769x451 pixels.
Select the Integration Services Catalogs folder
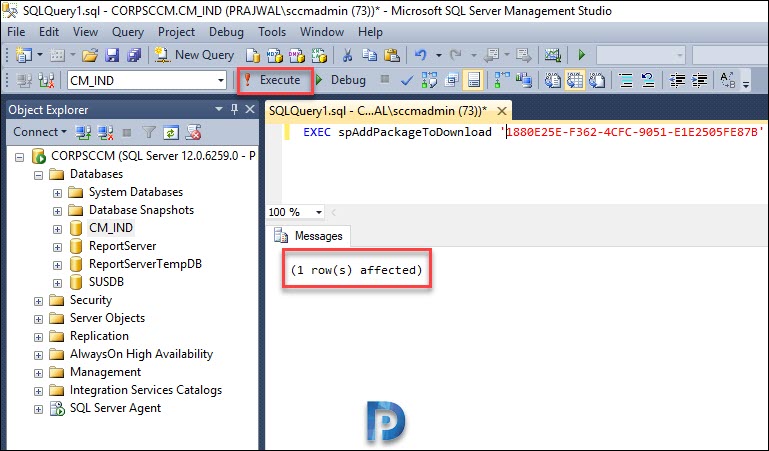click(x=146, y=390)
